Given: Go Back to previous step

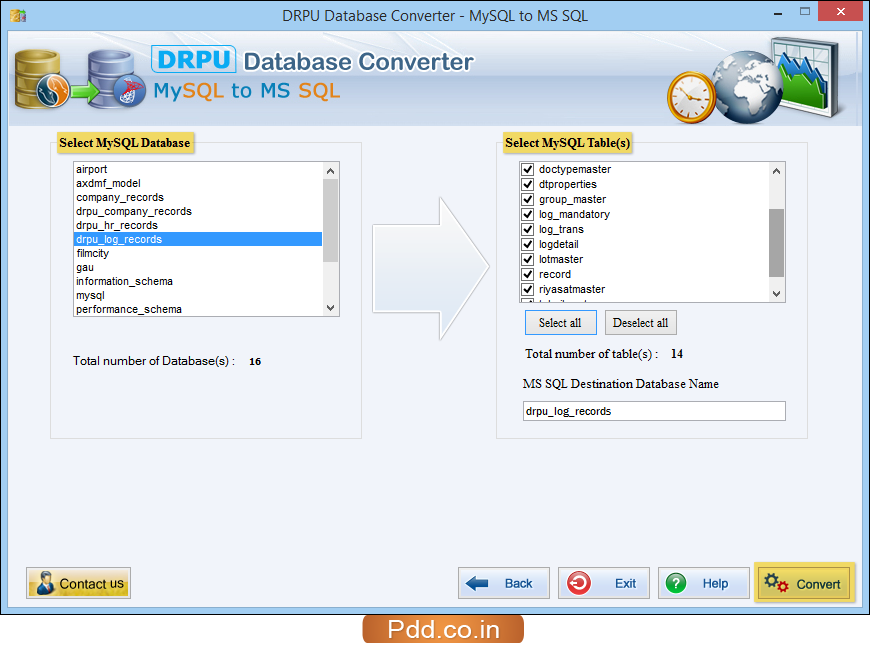Looking at the screenshot, I should click(x=504, y=583).
